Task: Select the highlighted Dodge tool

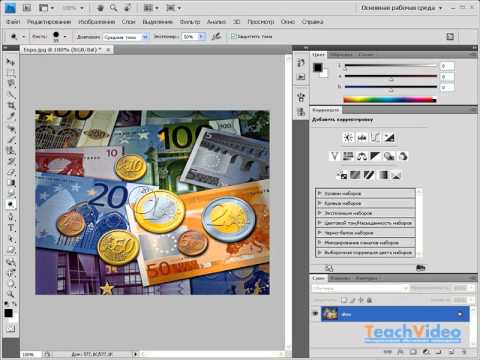Action: tap(11, 204)
